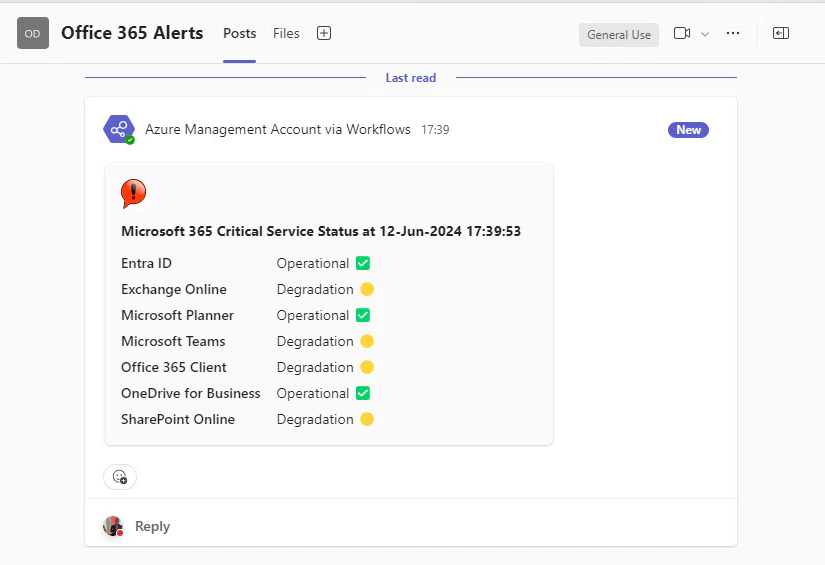The width and height of the screenshot is (825, 565).
Task: Click green check for Microsoft Planner
Action: click(x=363, y=315)
